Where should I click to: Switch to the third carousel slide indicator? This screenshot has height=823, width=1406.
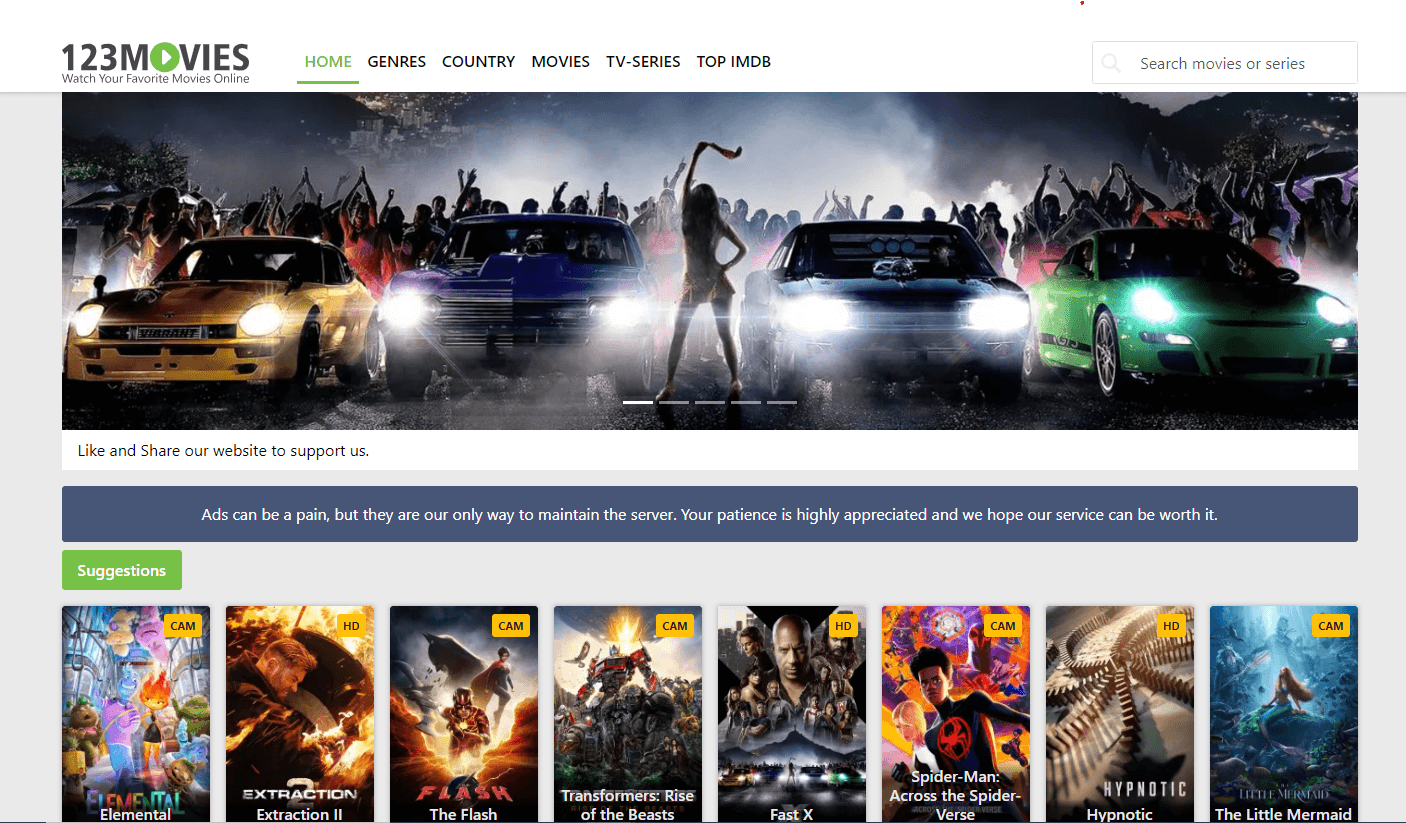710,402
